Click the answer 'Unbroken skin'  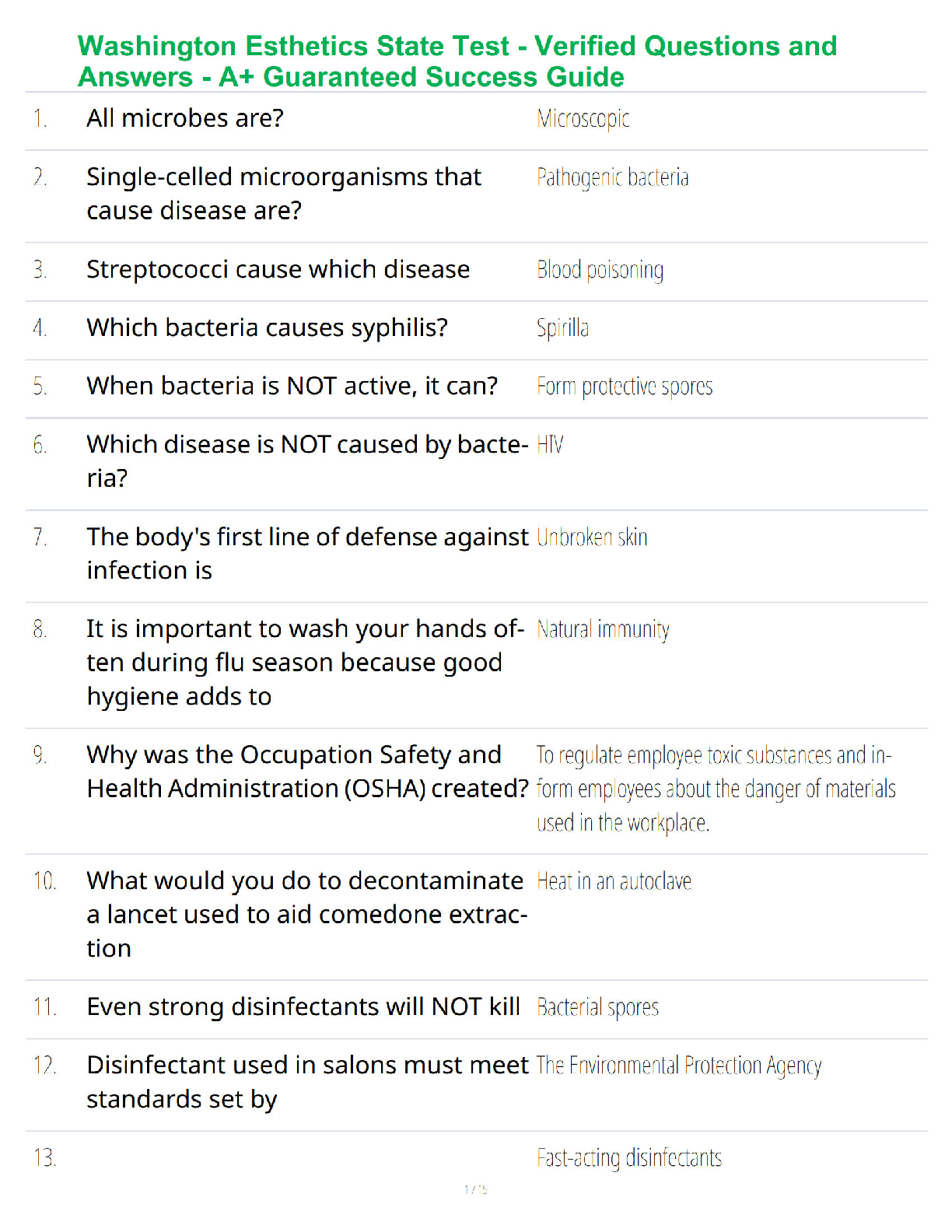coord(592,537)
